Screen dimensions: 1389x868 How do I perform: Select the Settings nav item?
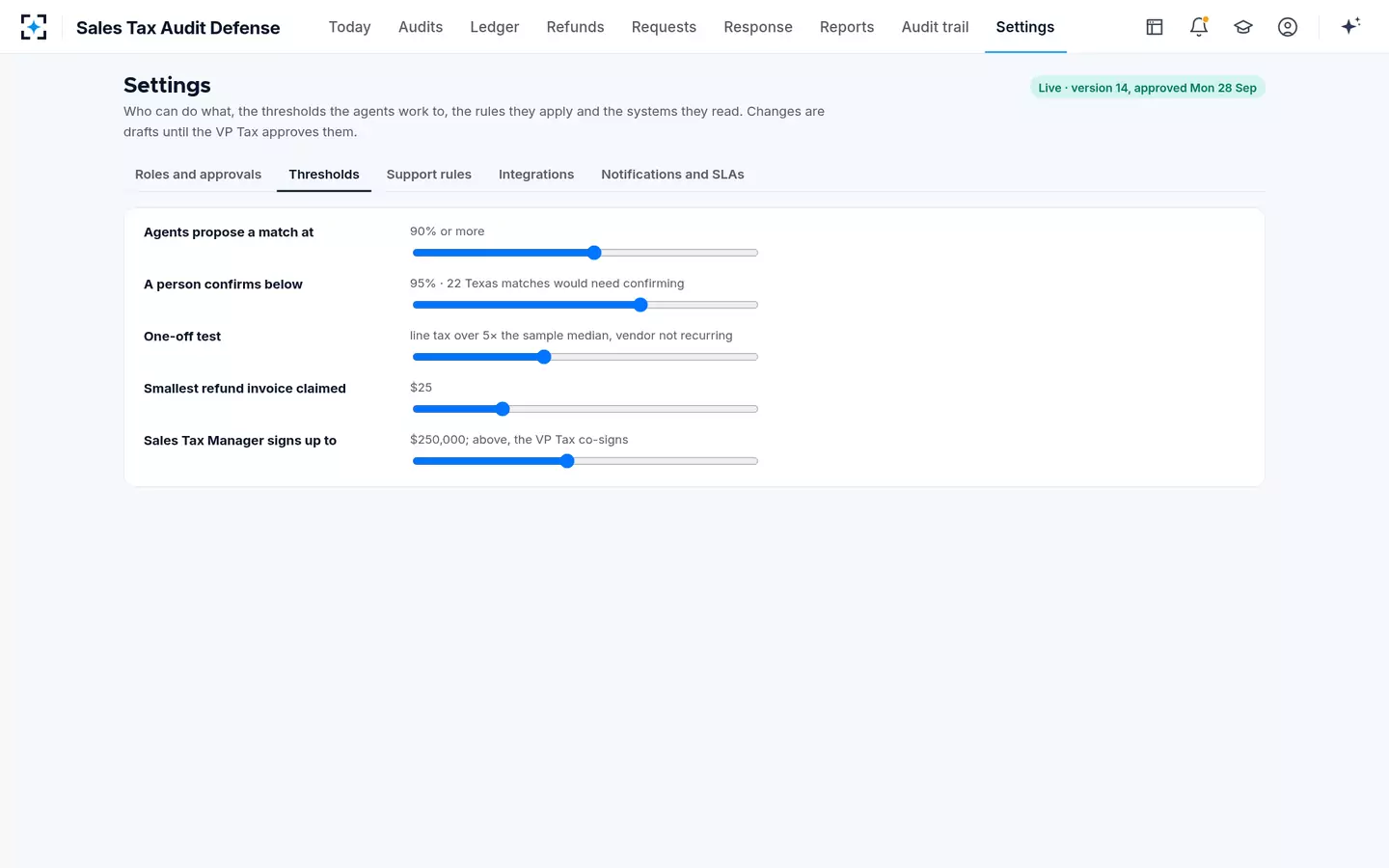pyautogui.click(x=1025, y=27)
